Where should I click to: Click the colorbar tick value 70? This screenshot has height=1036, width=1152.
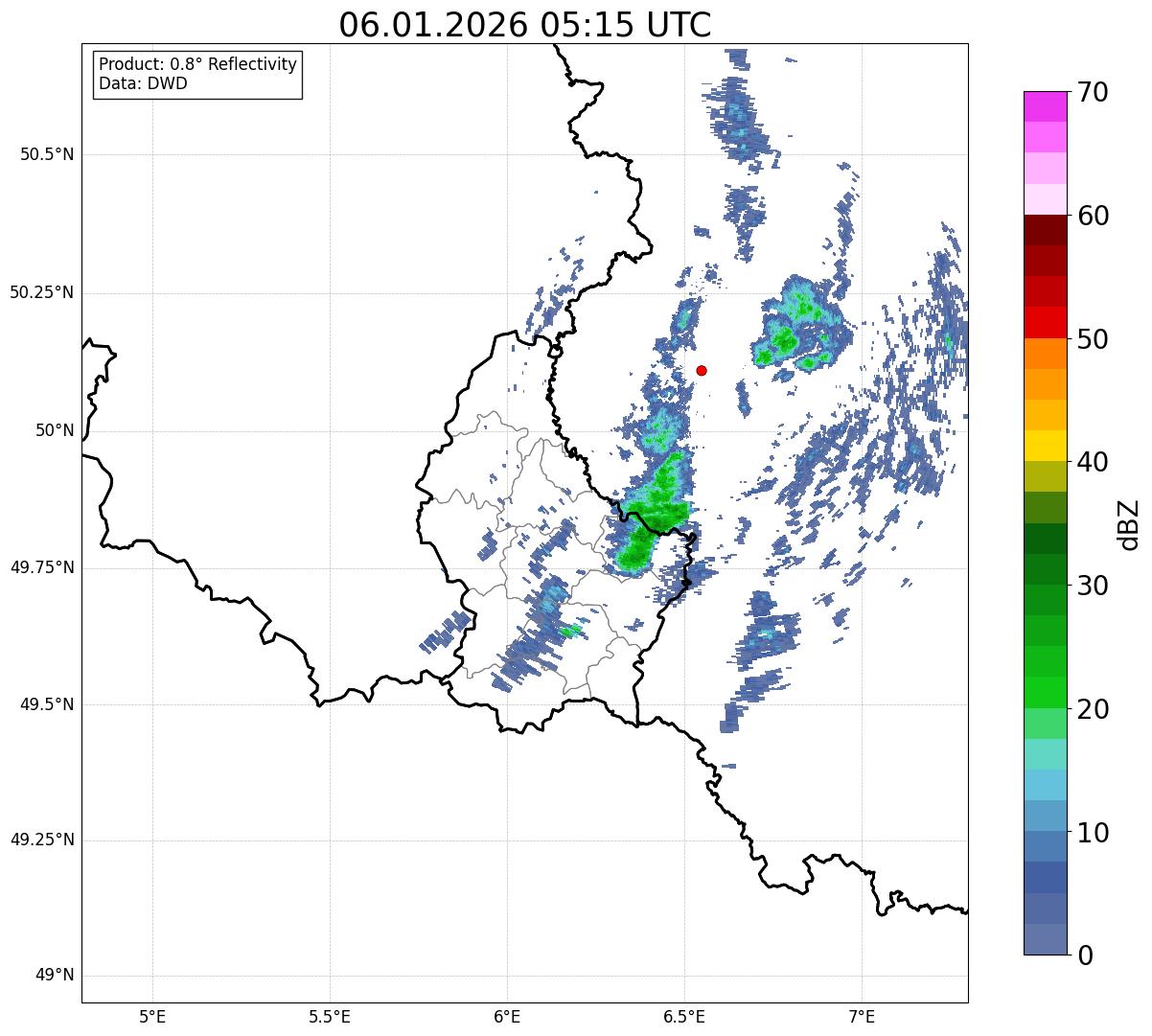pyautogui.click(x=1093, y=93)
